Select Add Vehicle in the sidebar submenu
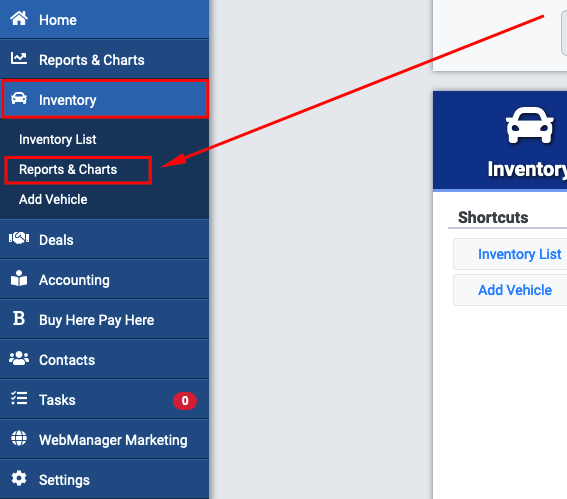The height and width of the screenshot is (499, 567). pyautogui.click(x=53, y=200)
